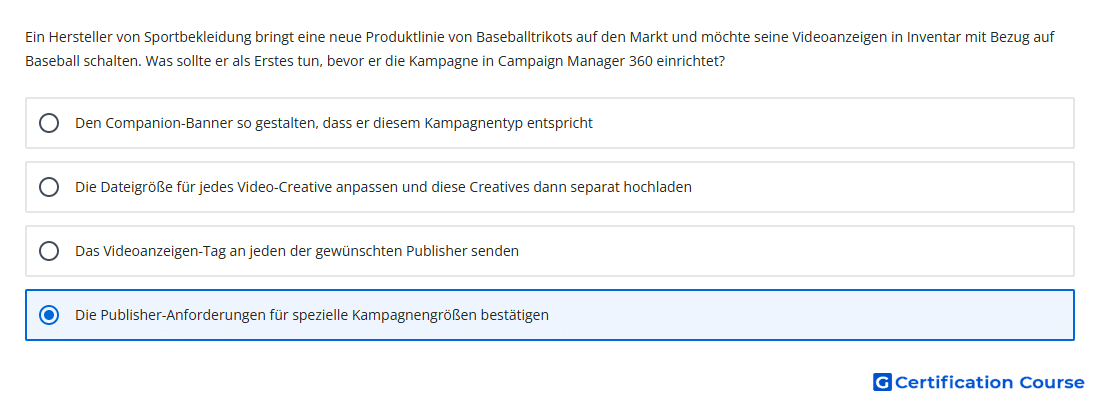Open the Certification Course link text
This screenshot has height=401, width=1100.
[x=990, y=382]
